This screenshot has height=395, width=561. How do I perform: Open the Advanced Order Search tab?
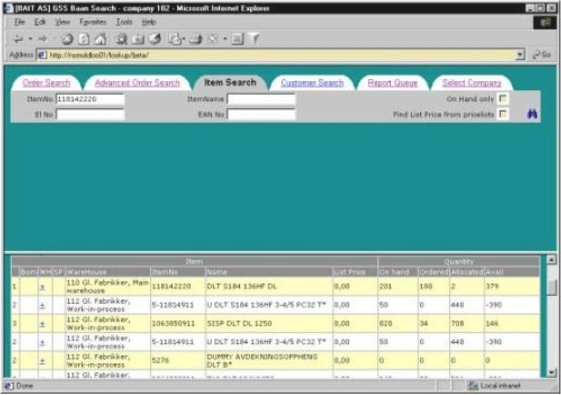[x=137, y=83]
